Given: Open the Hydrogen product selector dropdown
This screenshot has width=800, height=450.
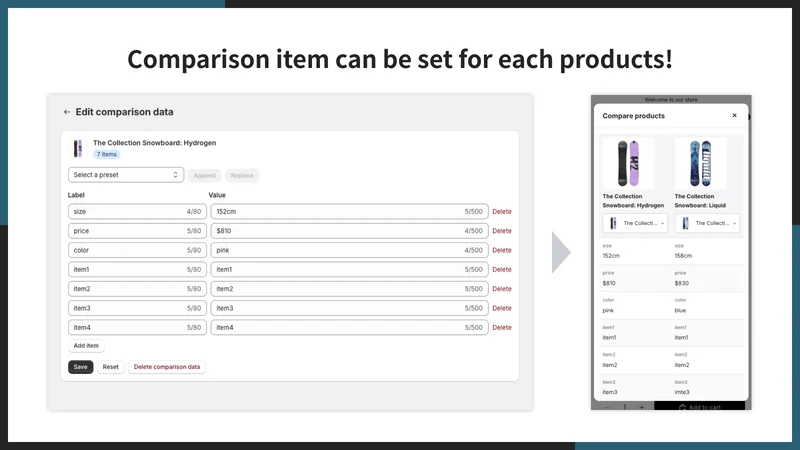Looking at the screenshot, I should click(x=635, y=223).
